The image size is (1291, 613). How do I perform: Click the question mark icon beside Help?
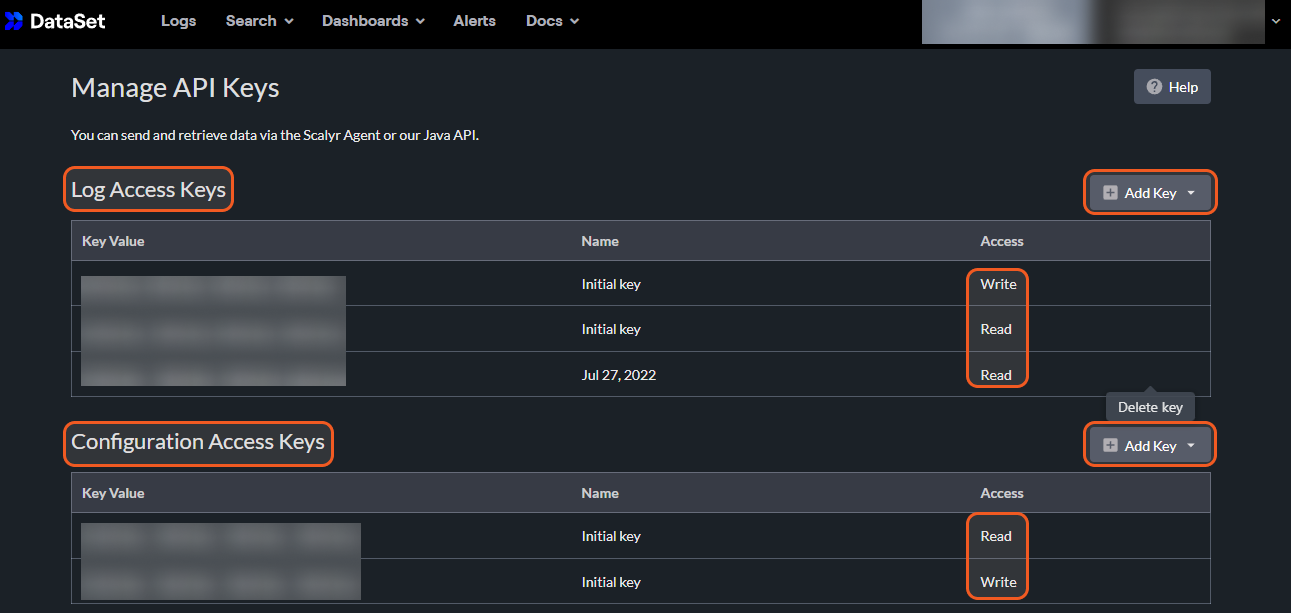coord(1154,87)
